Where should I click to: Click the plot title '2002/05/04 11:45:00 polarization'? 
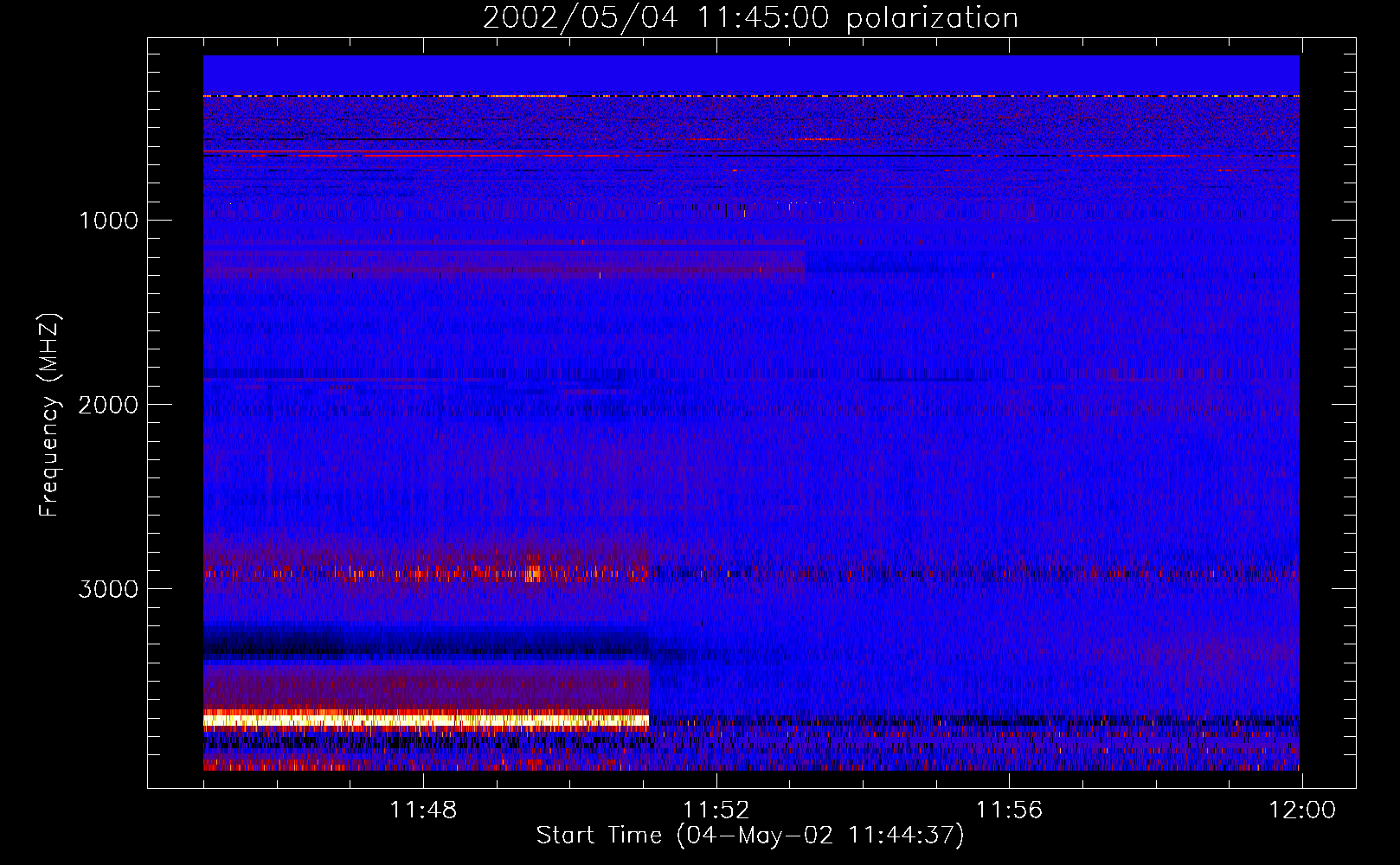click(x=750, y=17)
